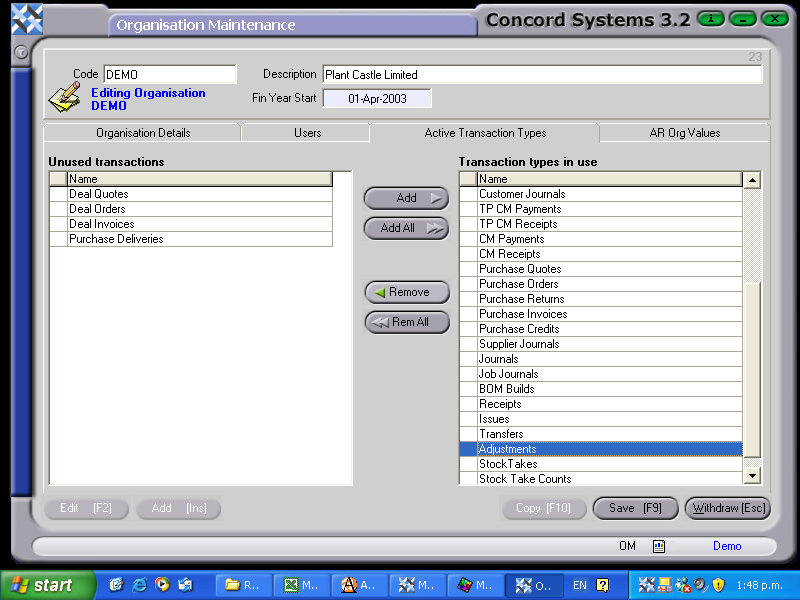Click the Demo link in the status bar

(727, 546)
